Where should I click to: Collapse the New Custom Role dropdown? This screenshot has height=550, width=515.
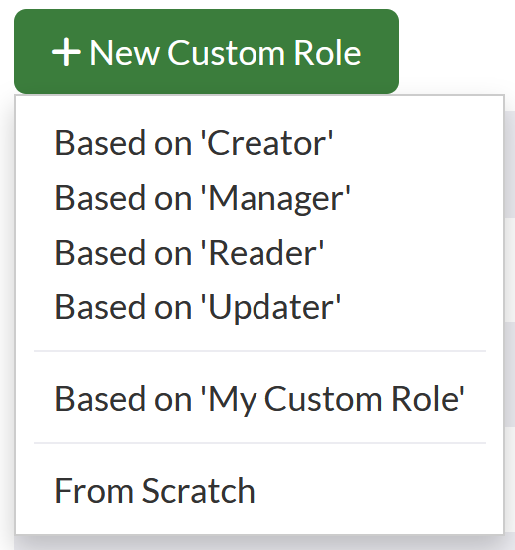206,52
